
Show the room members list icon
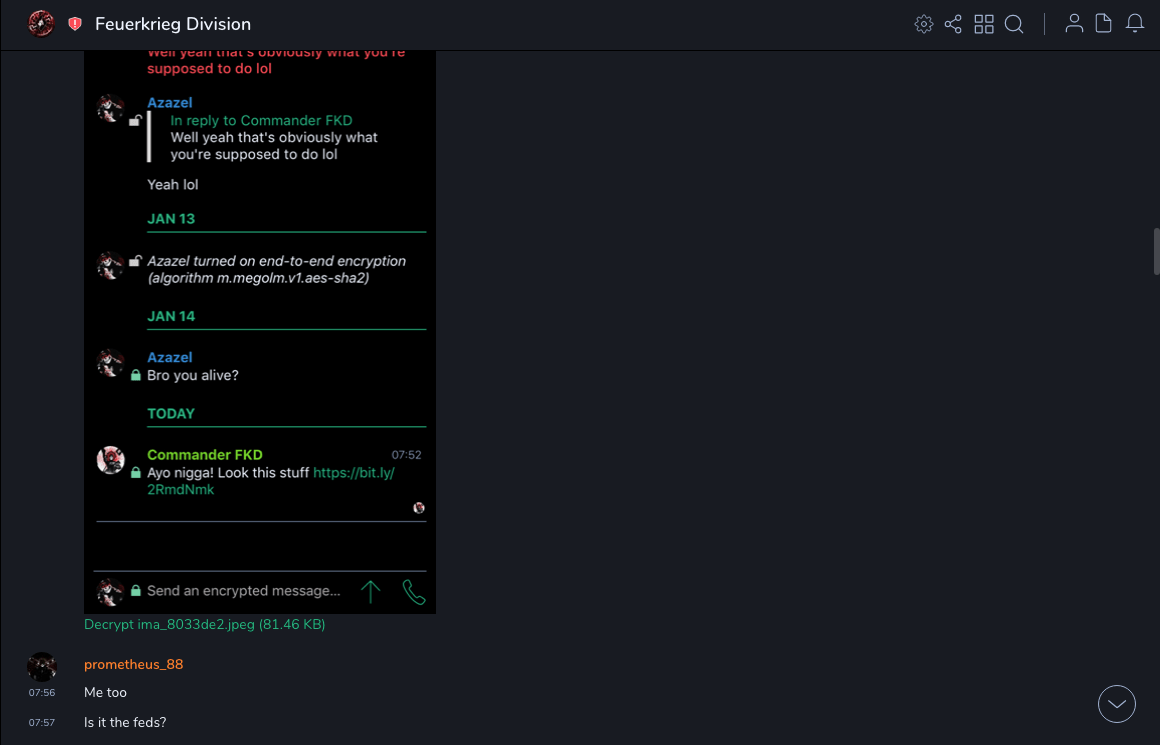[x=1074, y=24]
